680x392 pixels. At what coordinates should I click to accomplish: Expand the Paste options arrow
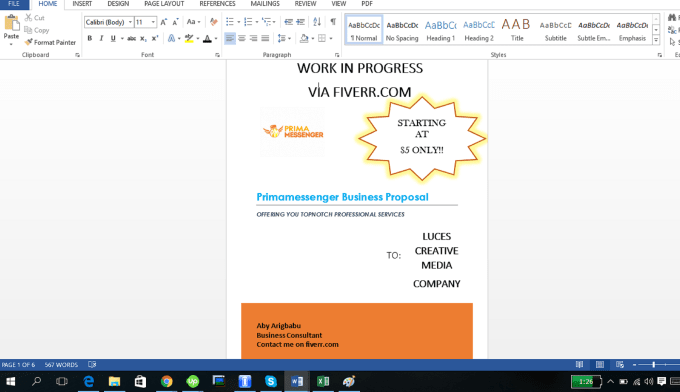click(x=11, y=44)
